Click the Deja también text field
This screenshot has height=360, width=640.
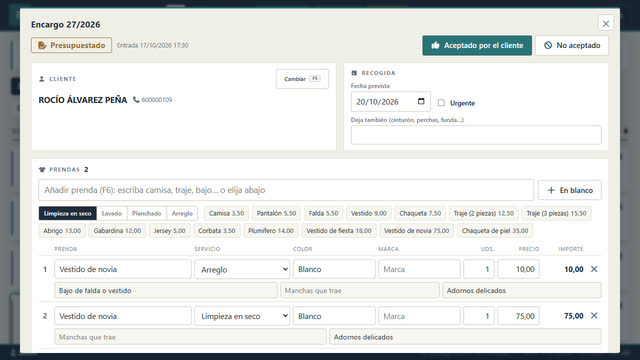476,135
